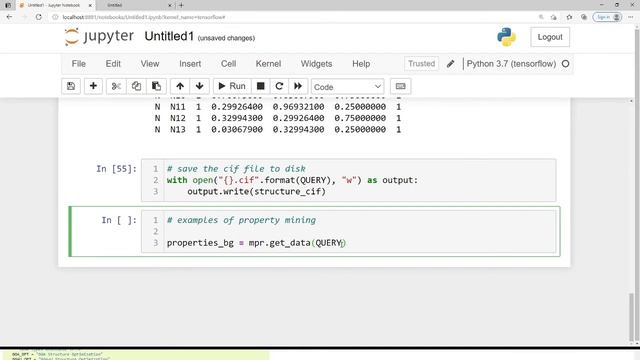This screenshot has height=360, width=640.
Task: Open the command palette keyboard icon
Action: (x=400, y=86)
